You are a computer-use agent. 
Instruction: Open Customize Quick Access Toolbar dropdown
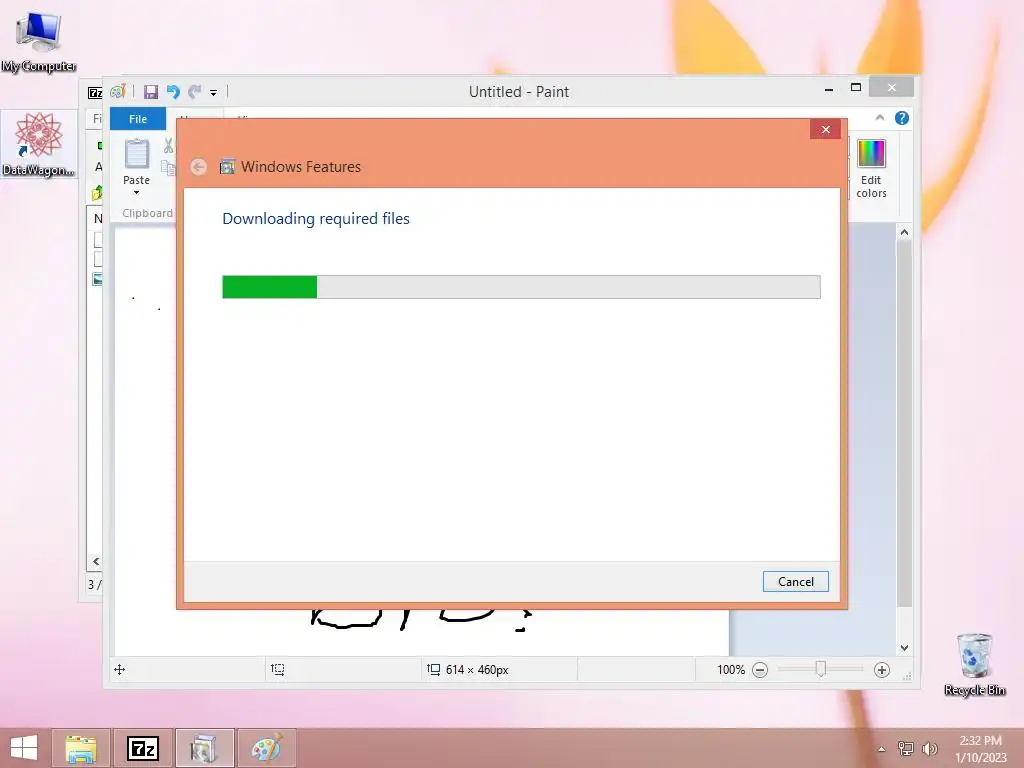pyautogui.click(x=213, y=93)
